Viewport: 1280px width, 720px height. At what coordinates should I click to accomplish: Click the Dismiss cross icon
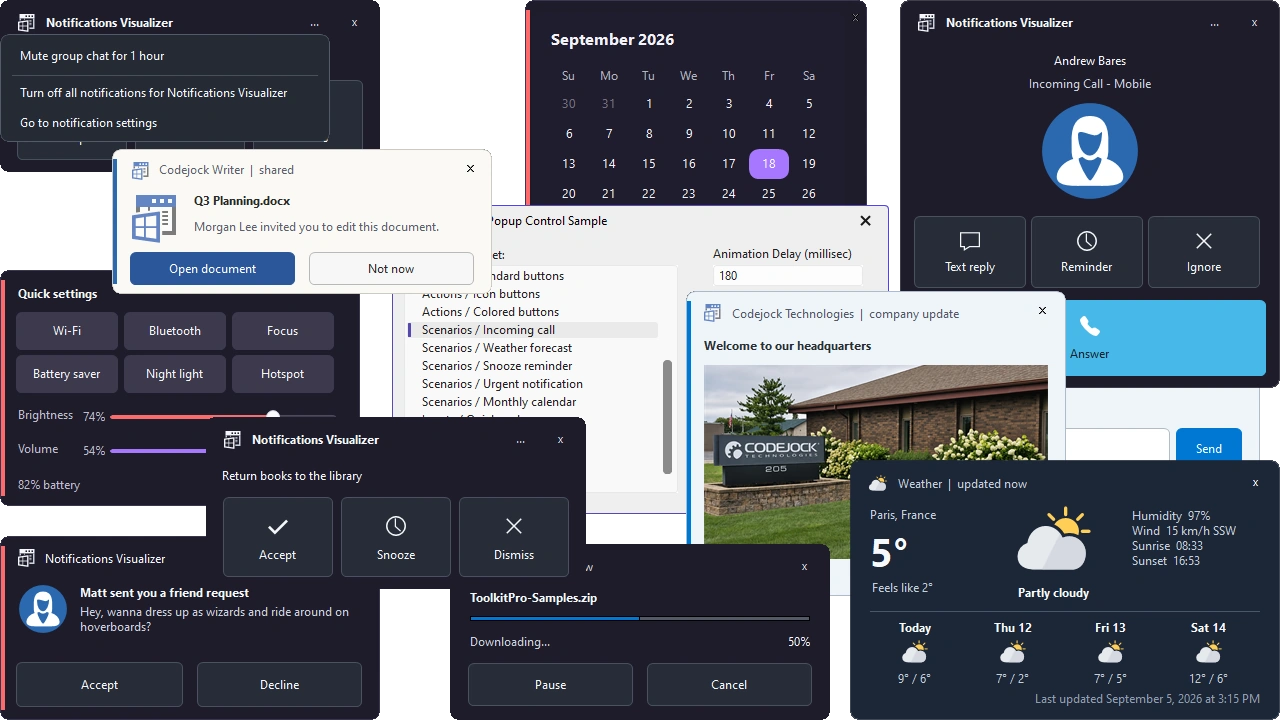514,526
